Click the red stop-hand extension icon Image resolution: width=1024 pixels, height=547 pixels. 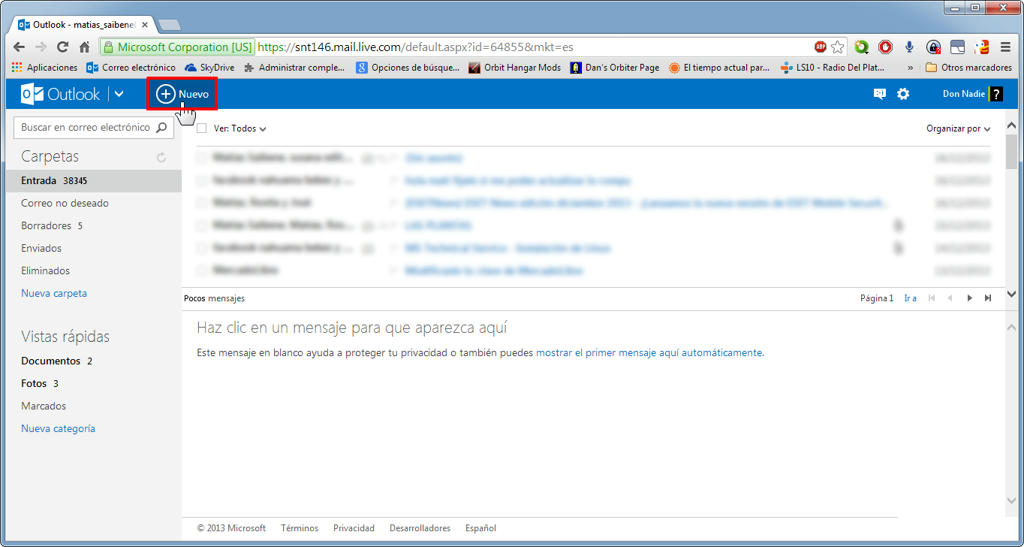(x=886, y=47)
